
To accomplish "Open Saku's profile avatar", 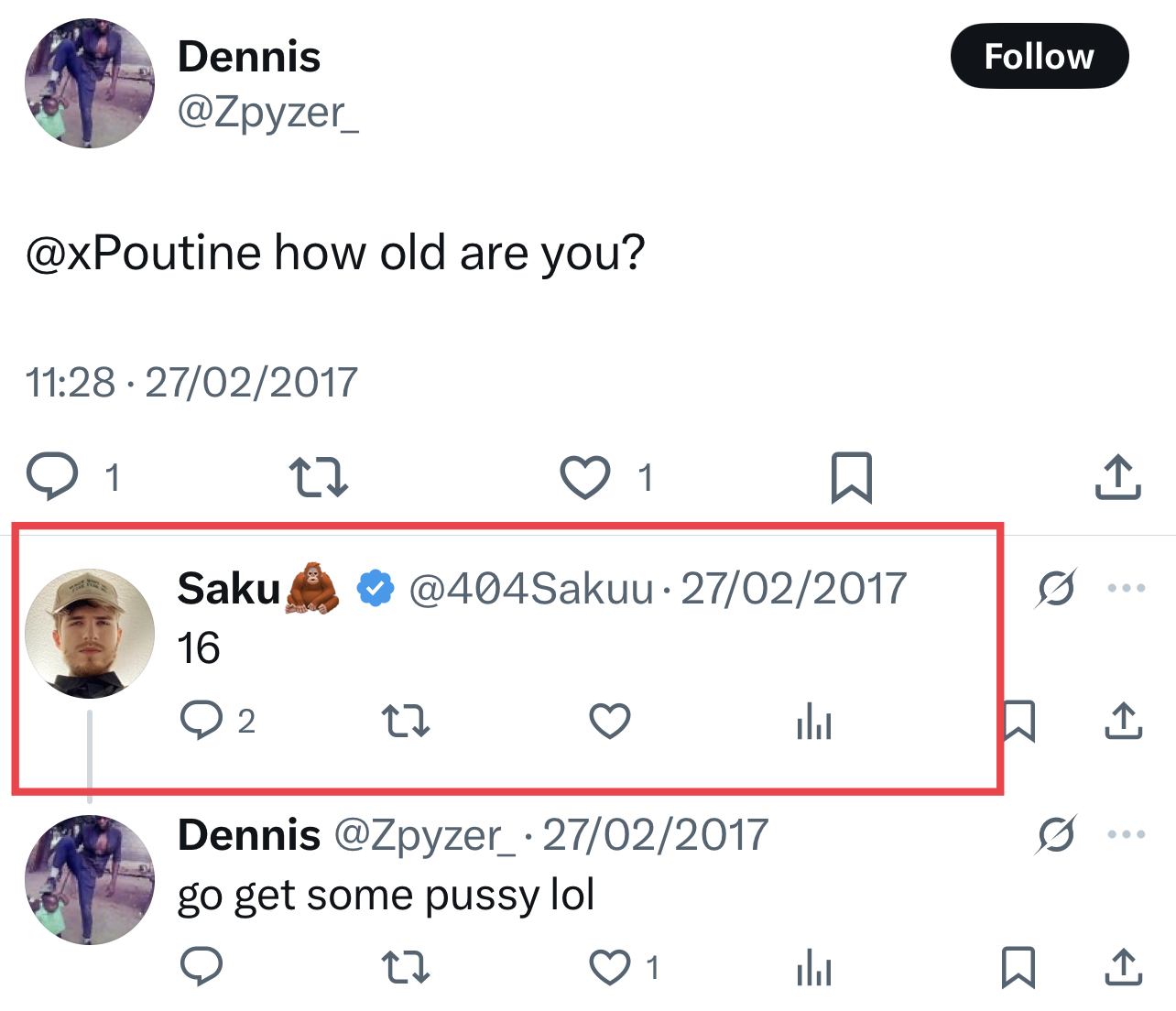I will [90, 634].
